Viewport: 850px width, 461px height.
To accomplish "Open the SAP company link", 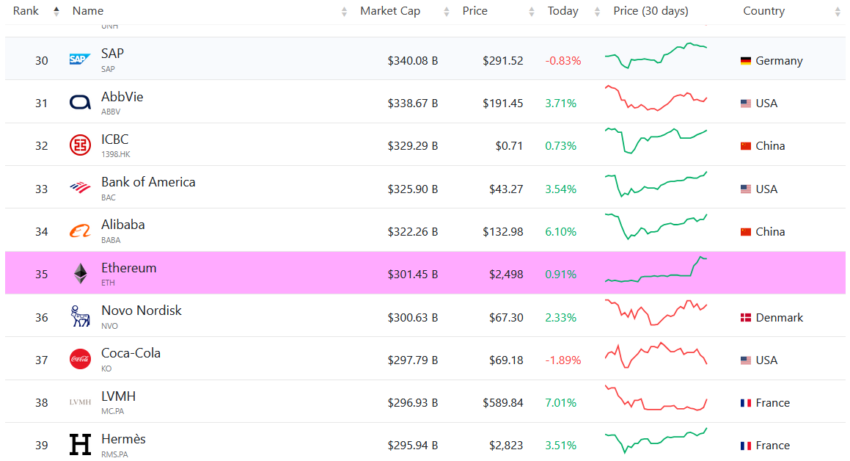I will point(112,53).
